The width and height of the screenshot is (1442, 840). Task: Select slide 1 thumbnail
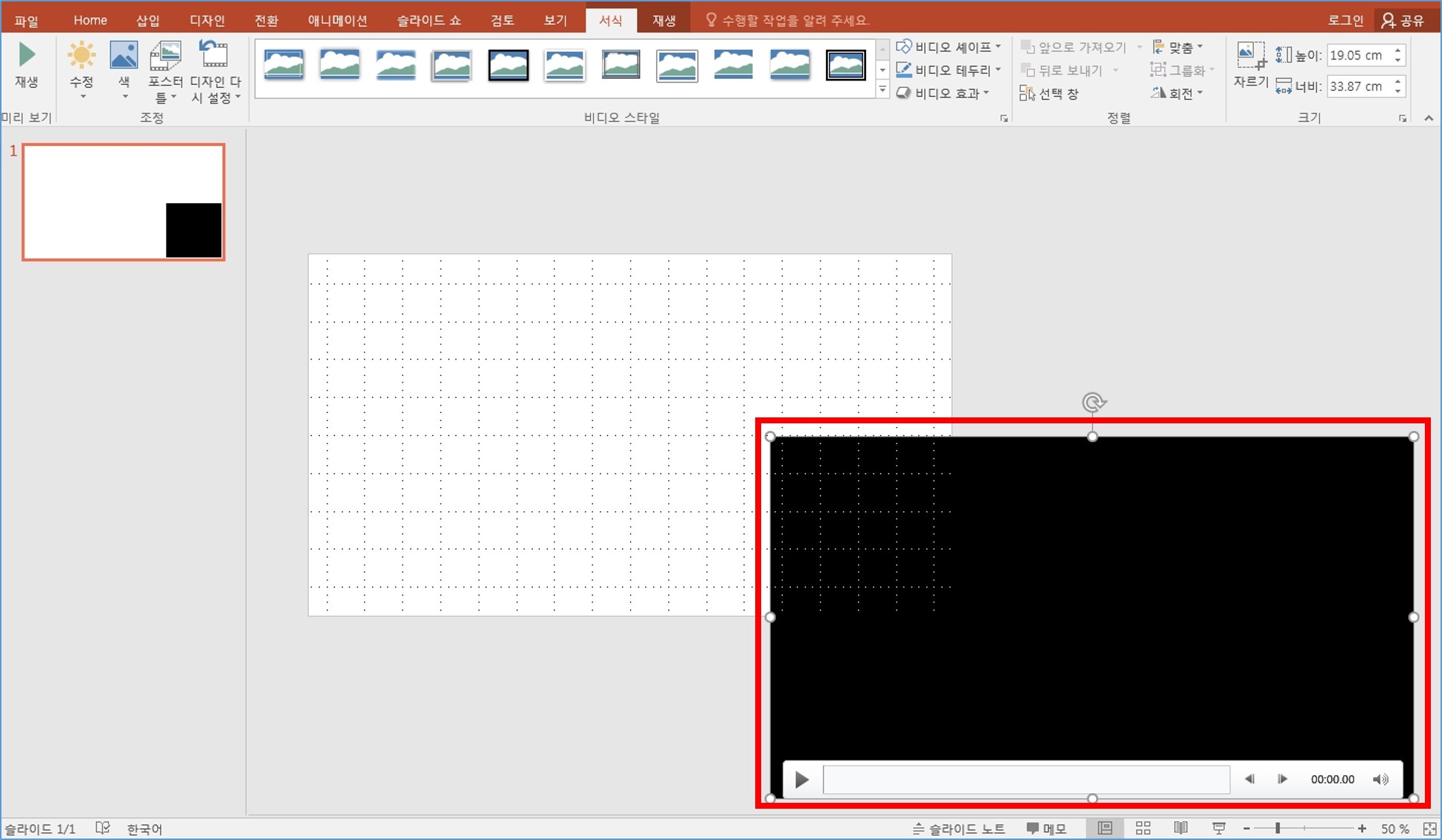(x=124, y=202)
